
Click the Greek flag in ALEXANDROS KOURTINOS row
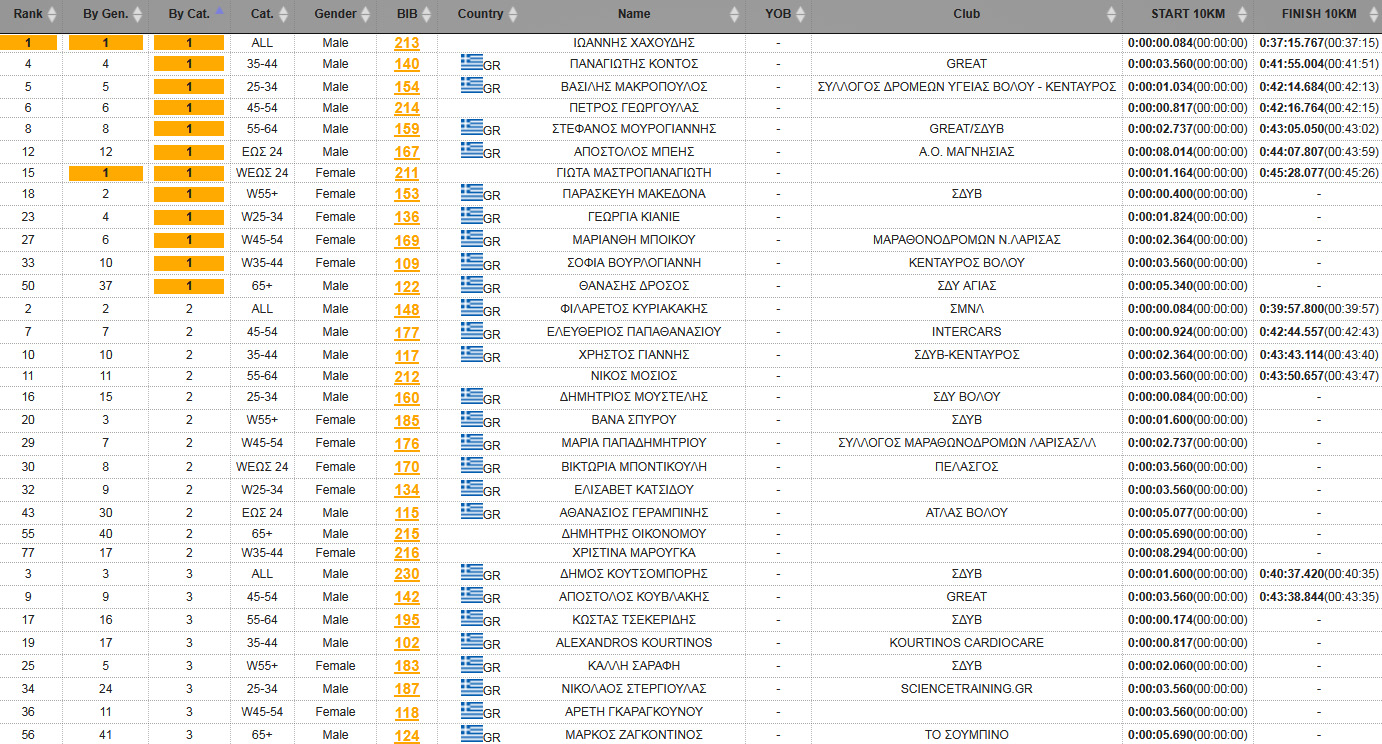471,641
